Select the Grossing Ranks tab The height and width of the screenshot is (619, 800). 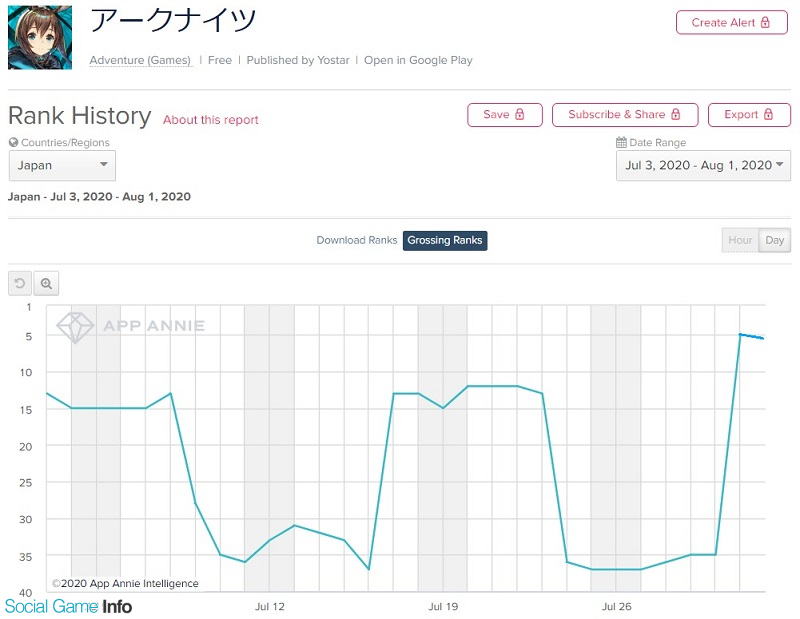(445, 240)
